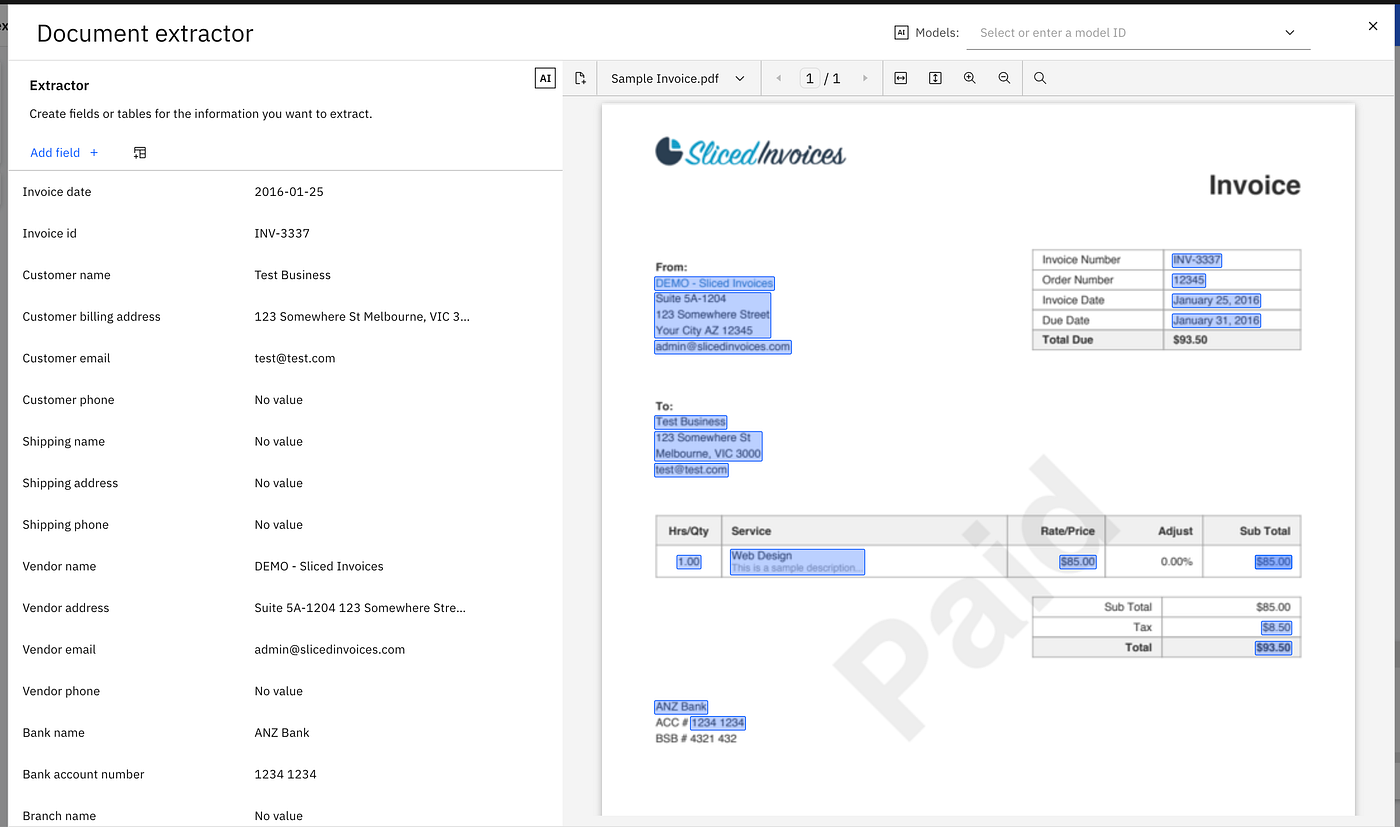Select the Shipping phone field label
1400x827 pixels.
click(x=66, y=525)
